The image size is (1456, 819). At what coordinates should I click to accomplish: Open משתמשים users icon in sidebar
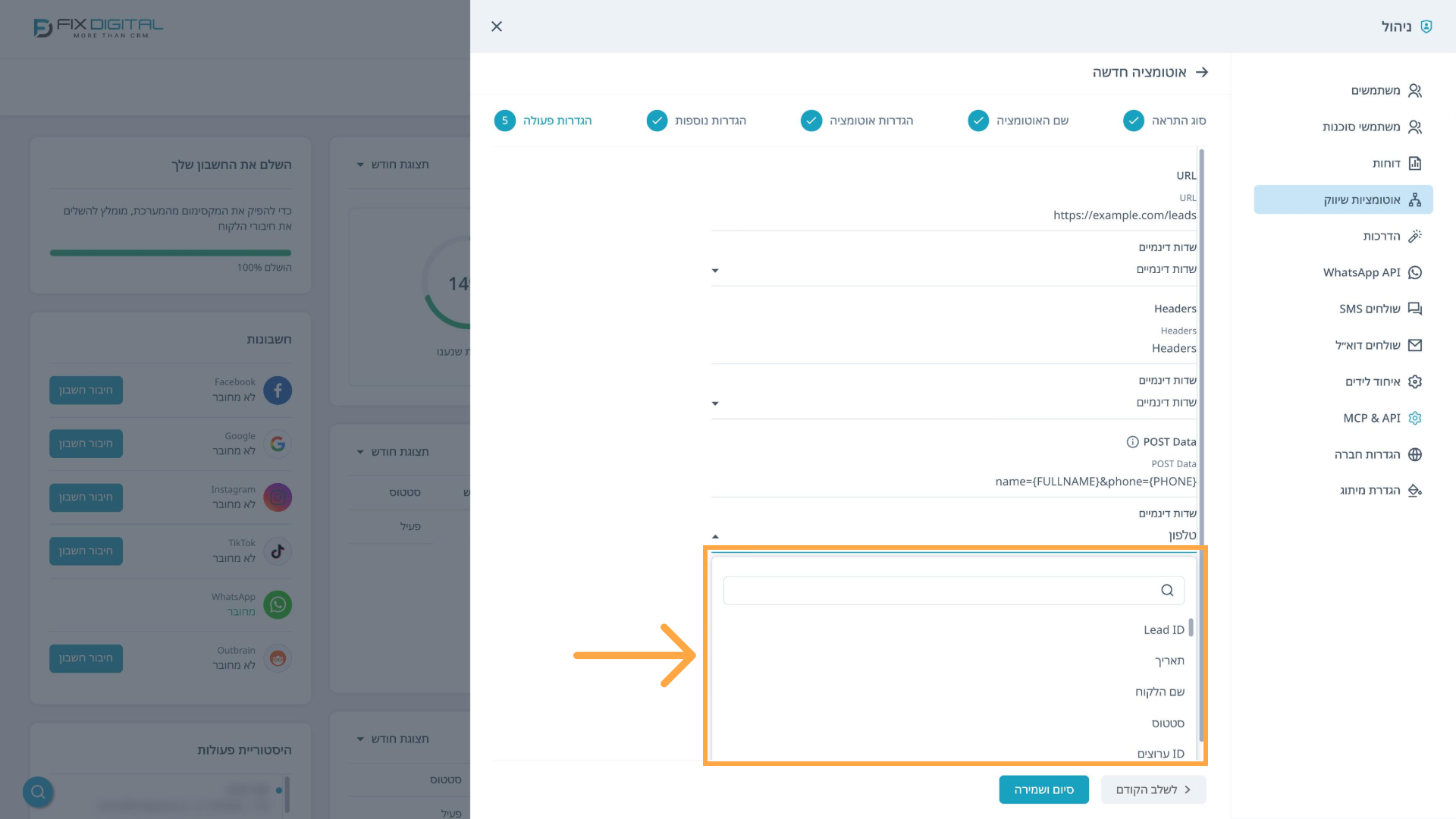(x=1415, y=91)
